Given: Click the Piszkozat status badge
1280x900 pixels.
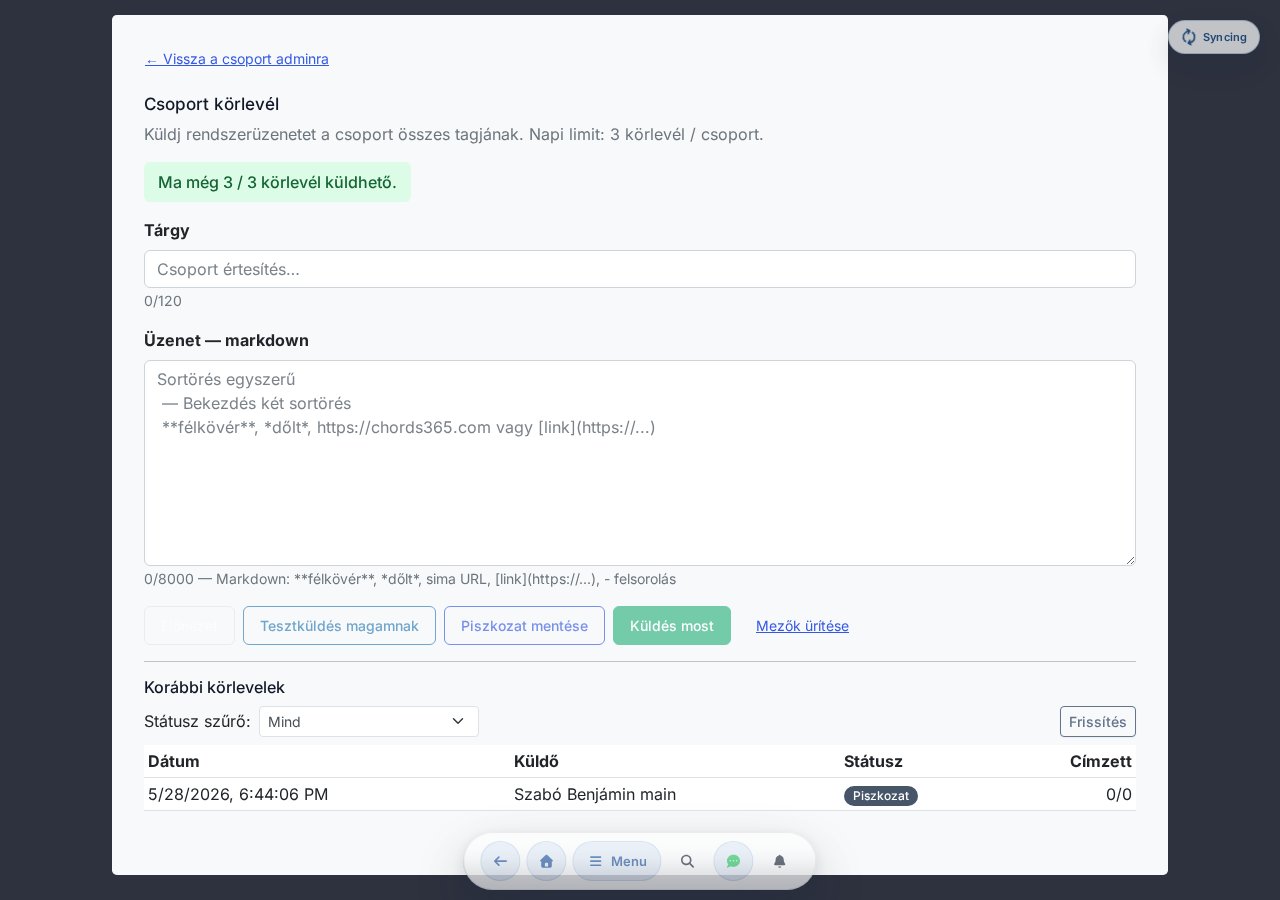Looking at the screenshot, I should coord(881,796).
